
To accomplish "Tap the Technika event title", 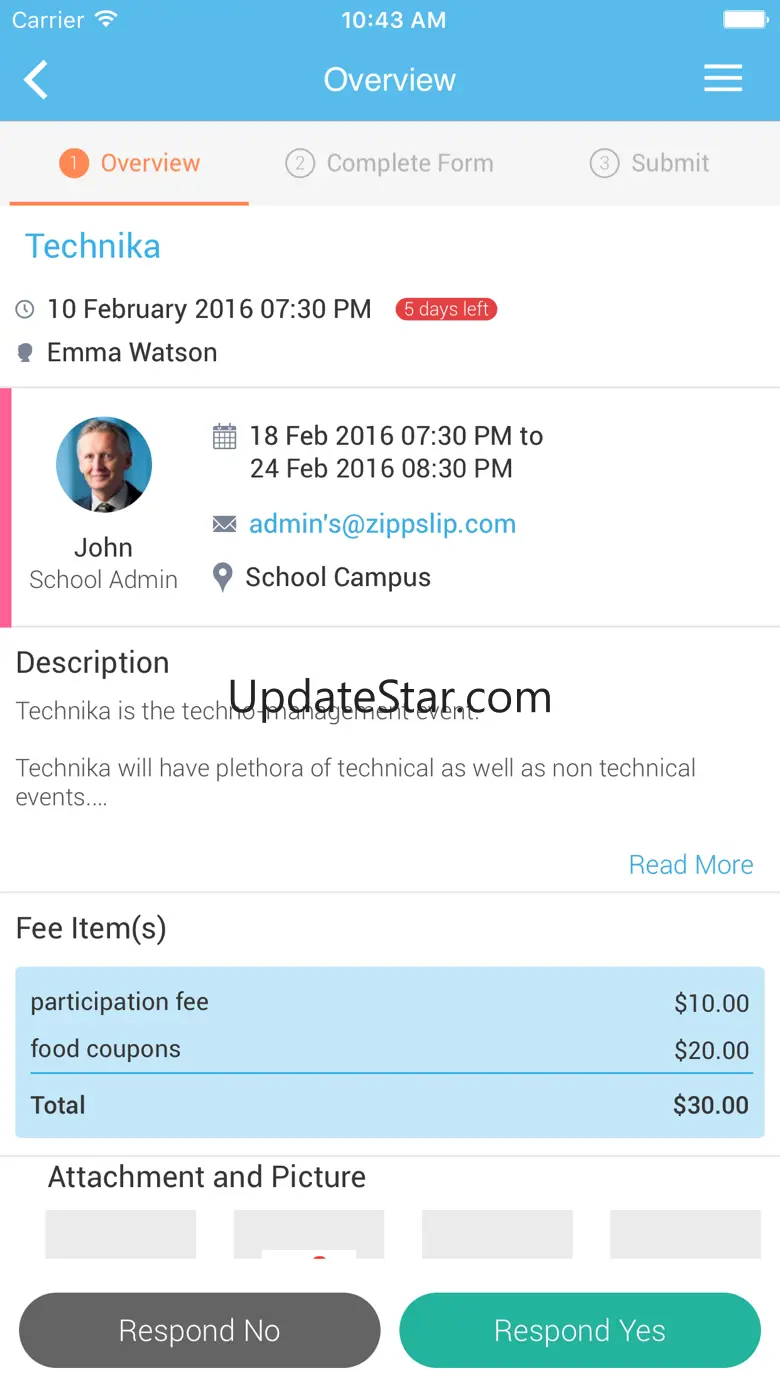I will click(93, 246).
